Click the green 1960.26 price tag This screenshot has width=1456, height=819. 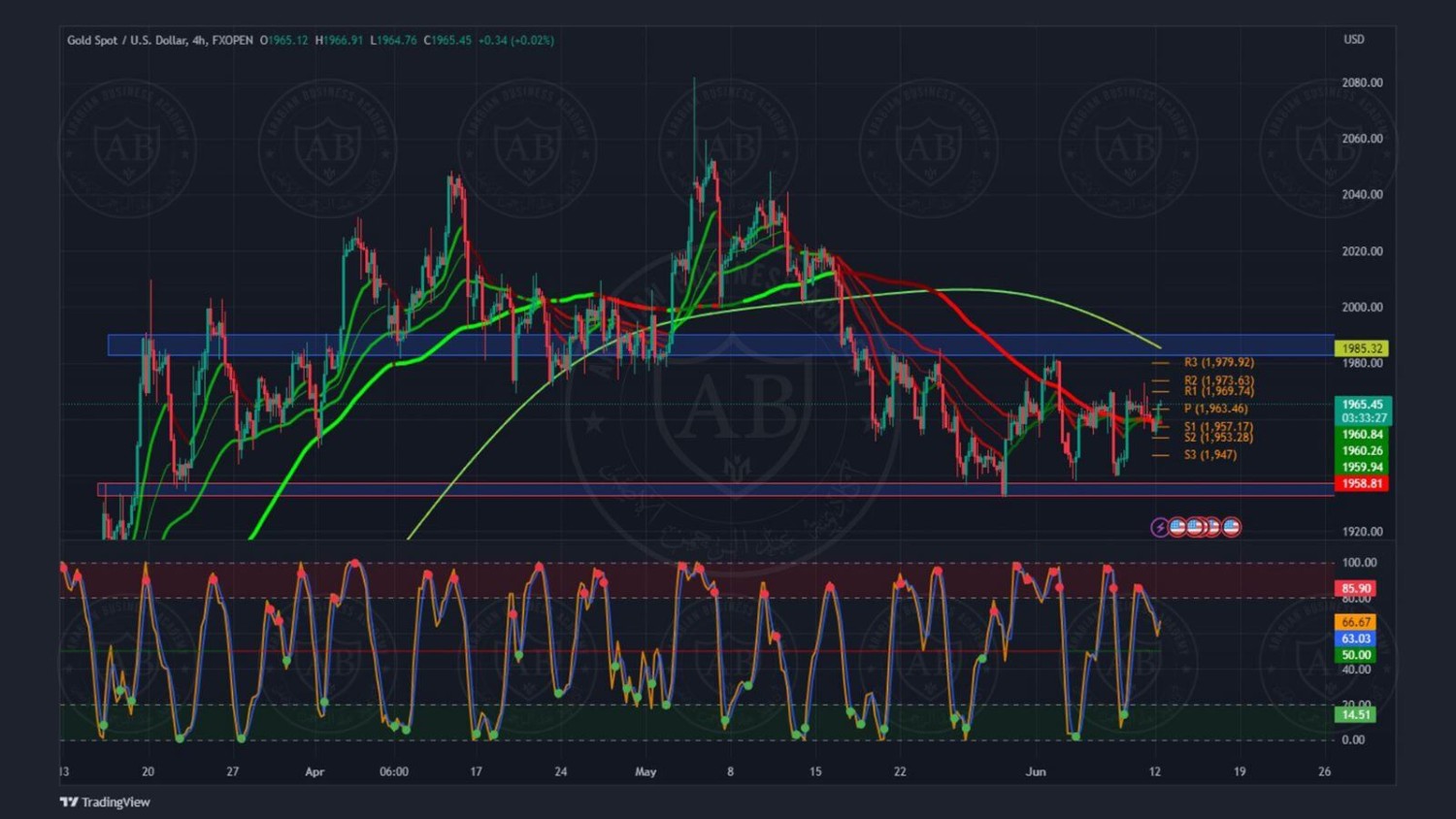pyautogui.click(x=1362, y=450)
